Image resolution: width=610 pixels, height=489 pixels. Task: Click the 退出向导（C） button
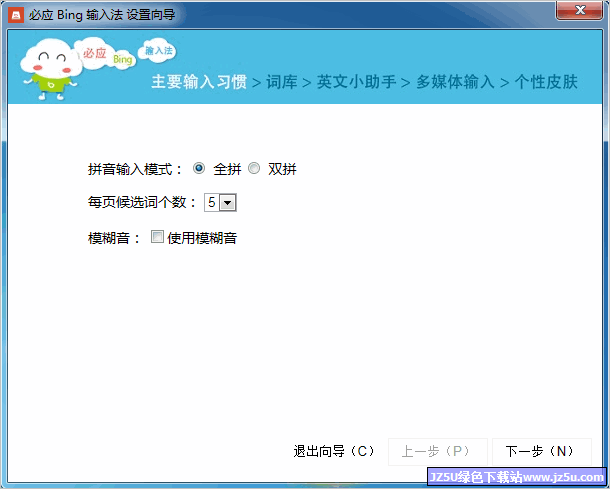pyautogui.click(x=333, y=451)
